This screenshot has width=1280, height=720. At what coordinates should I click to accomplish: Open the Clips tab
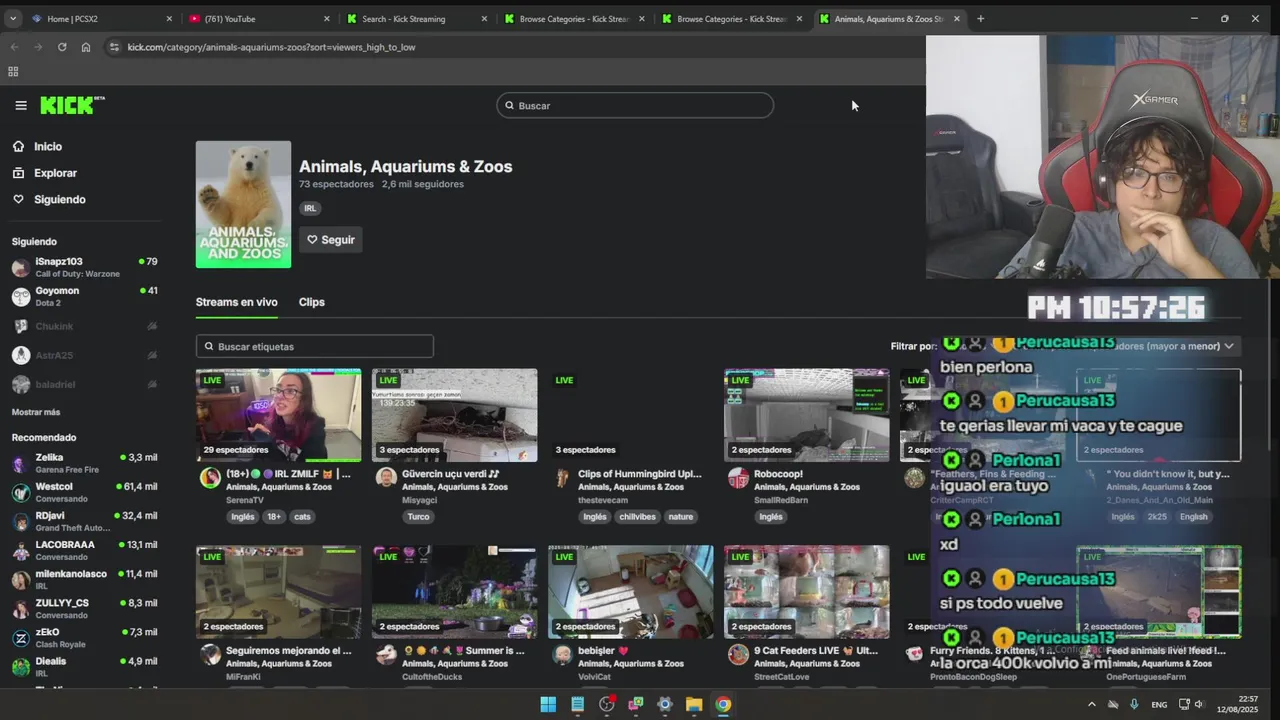pos(312,302)
